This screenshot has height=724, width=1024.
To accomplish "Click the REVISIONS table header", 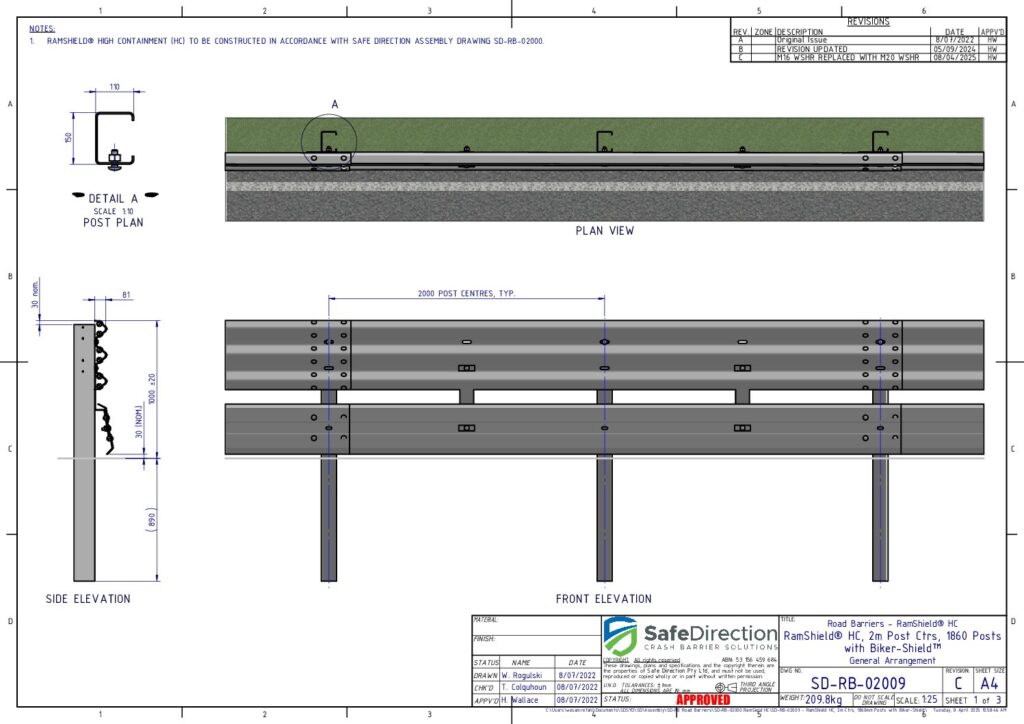I will [867, 22].
